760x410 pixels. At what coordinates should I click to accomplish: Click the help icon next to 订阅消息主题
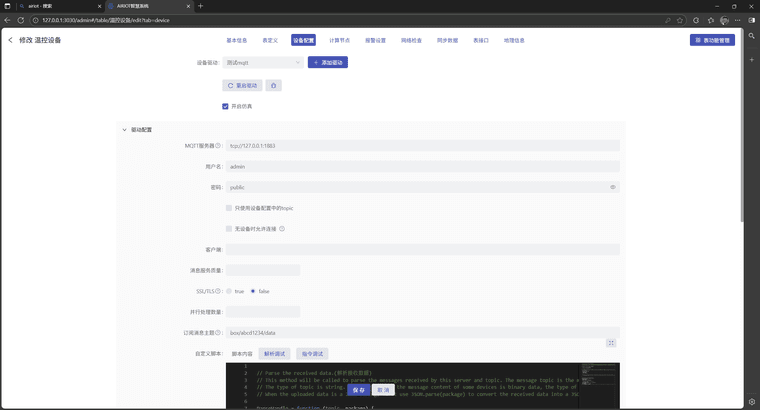tap(218, 333)
